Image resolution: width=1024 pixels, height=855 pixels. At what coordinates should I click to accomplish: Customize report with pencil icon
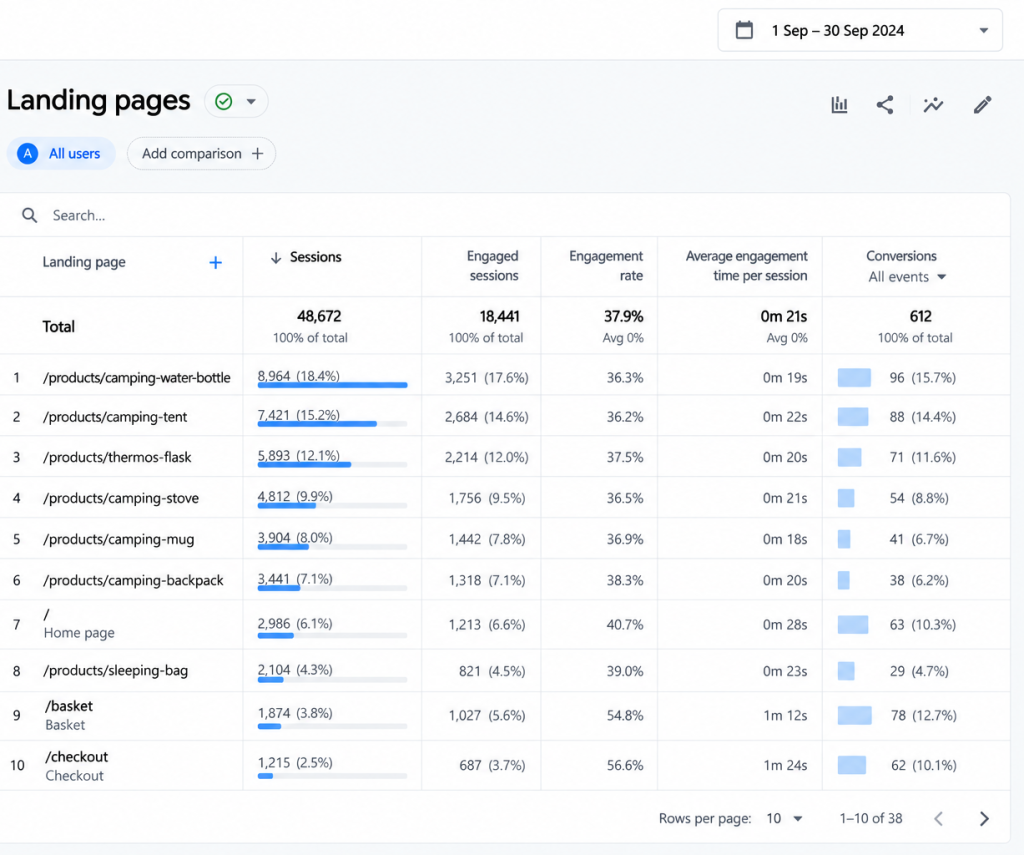[x=982, y=105]
